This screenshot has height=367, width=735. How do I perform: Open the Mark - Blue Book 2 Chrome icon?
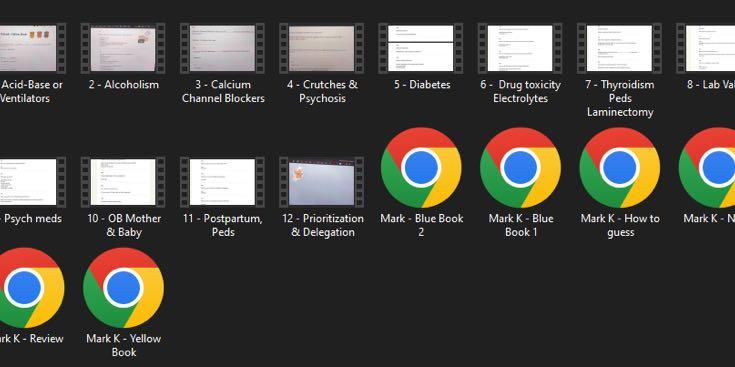(x=421, y=168)
